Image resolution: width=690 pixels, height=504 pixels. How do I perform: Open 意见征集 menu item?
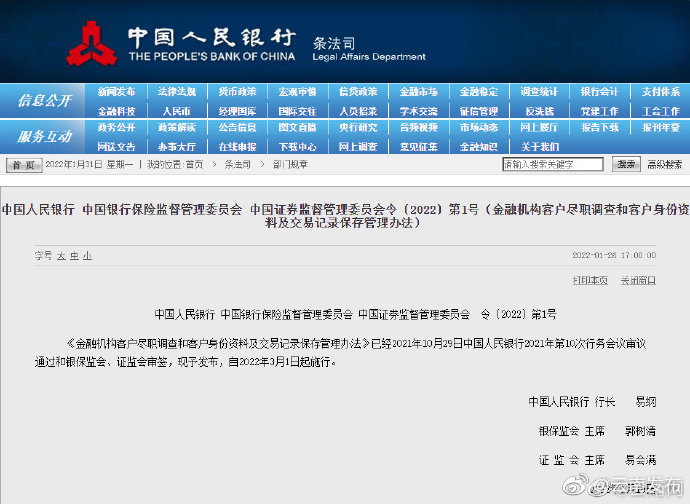tap(418, 147)
